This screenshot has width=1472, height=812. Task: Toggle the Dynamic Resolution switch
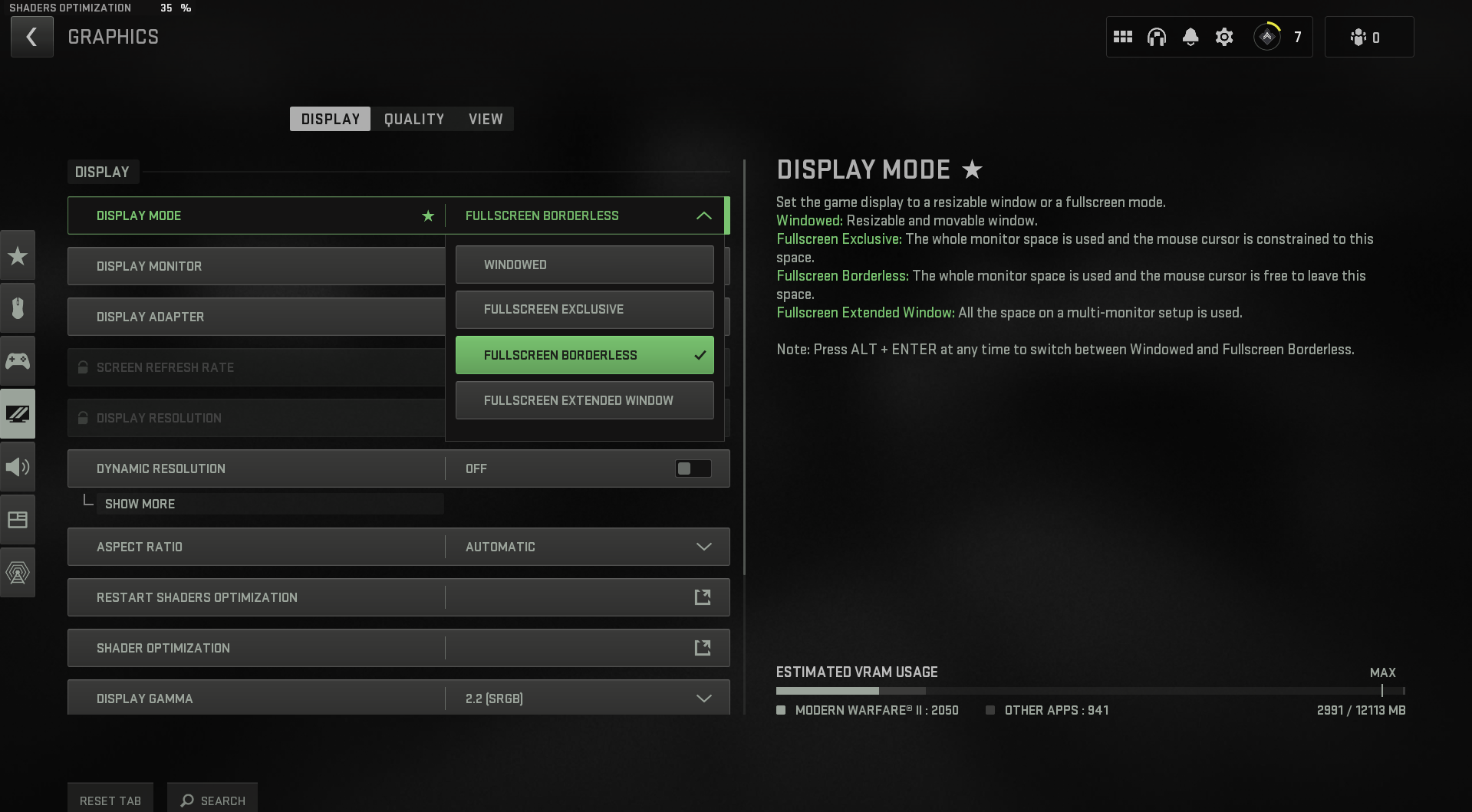[x=693, y=468]
